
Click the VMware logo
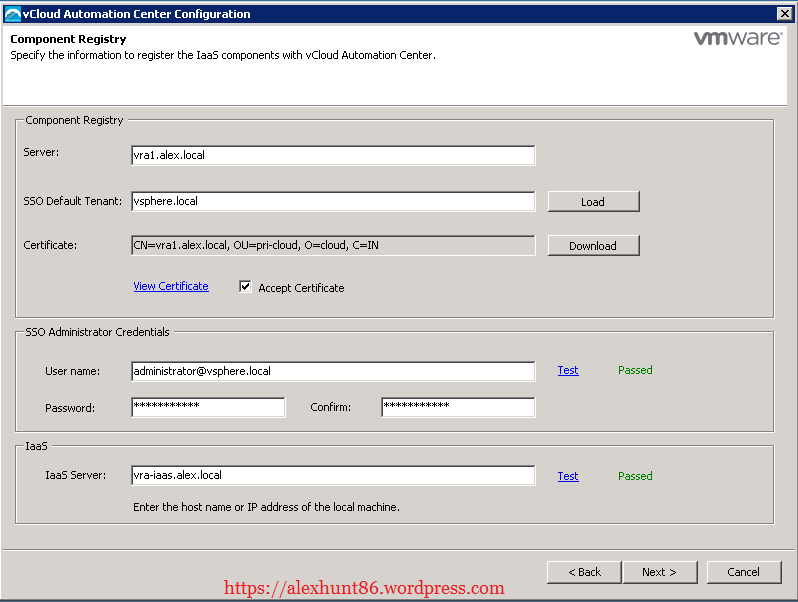(737, 39)
